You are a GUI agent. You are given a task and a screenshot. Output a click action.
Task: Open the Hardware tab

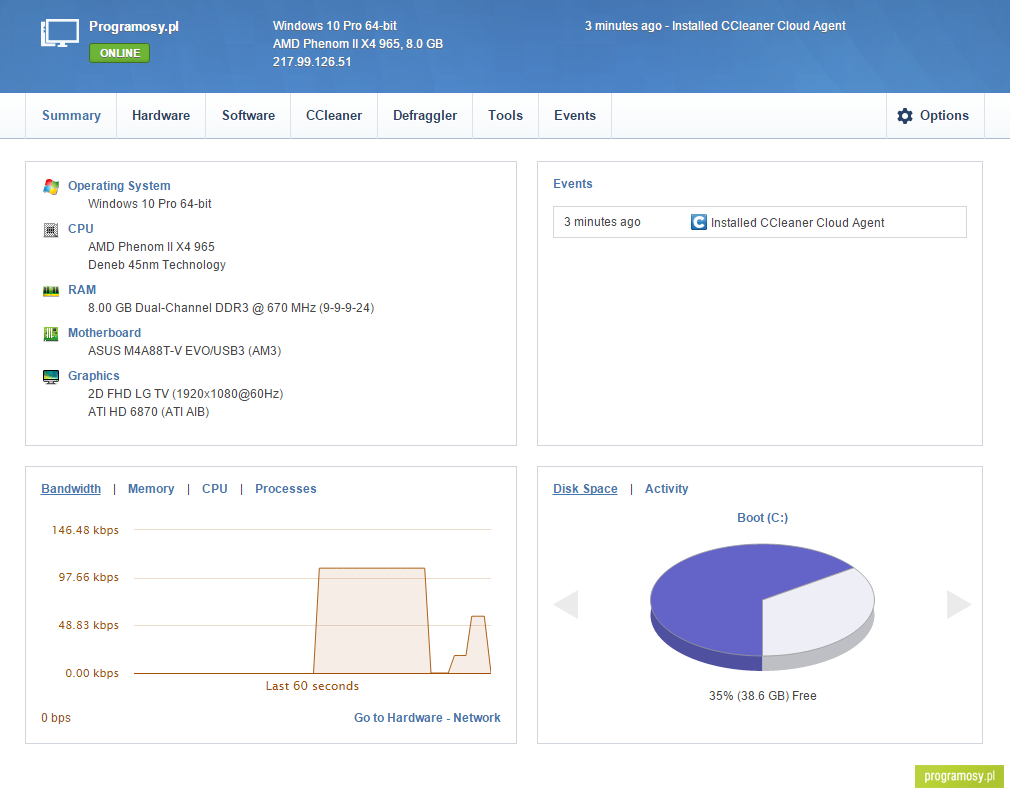tap(161, 115)
